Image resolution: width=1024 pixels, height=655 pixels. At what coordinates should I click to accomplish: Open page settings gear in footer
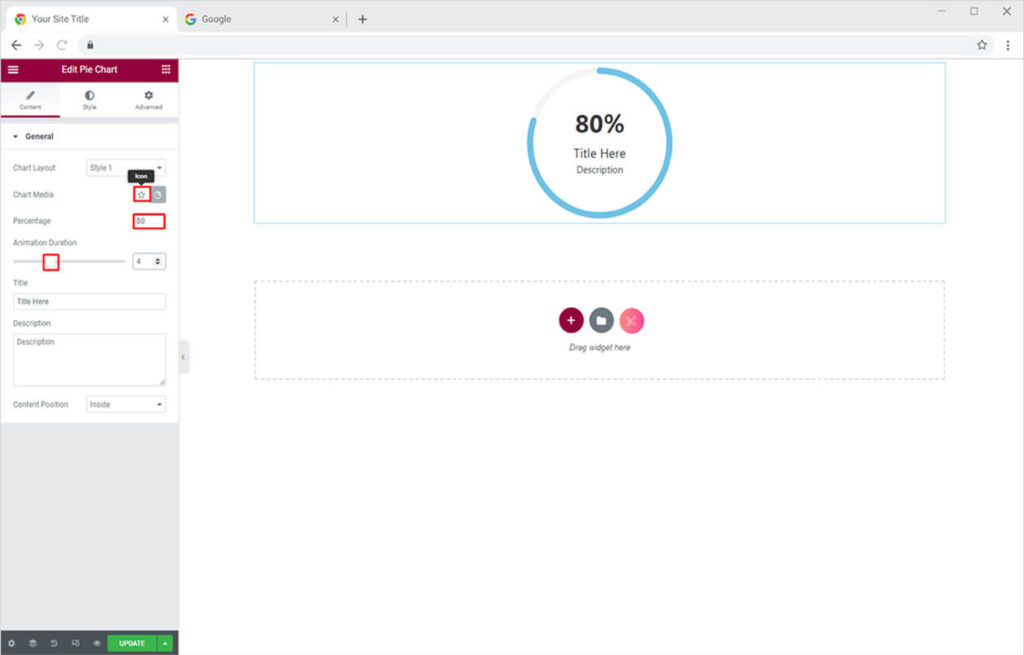11,643
